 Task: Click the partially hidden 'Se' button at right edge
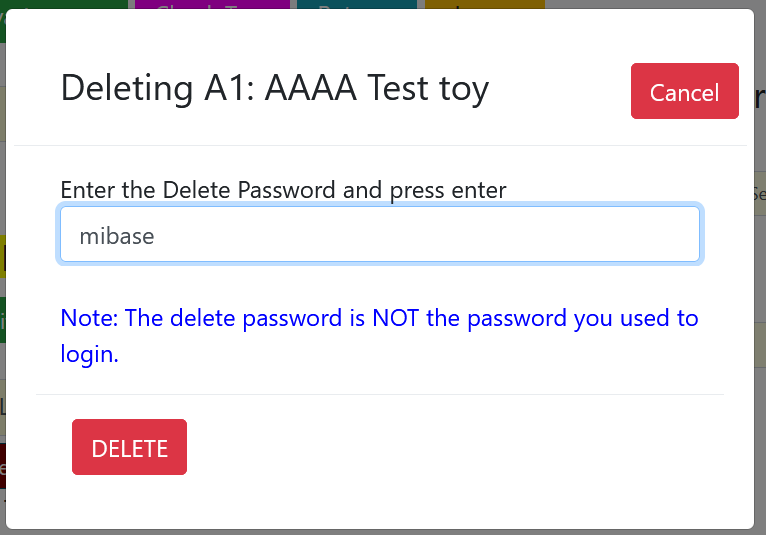[759, 194]
